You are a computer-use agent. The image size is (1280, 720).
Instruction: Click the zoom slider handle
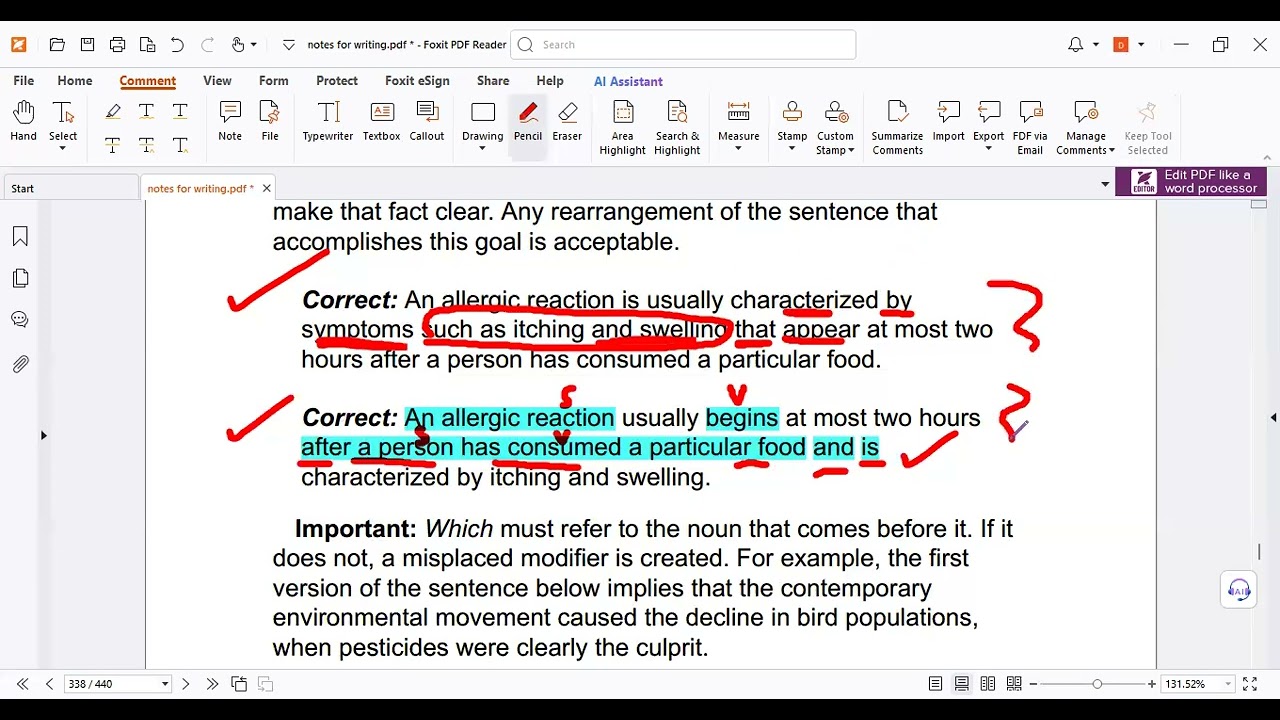[x=1097, y=684]
